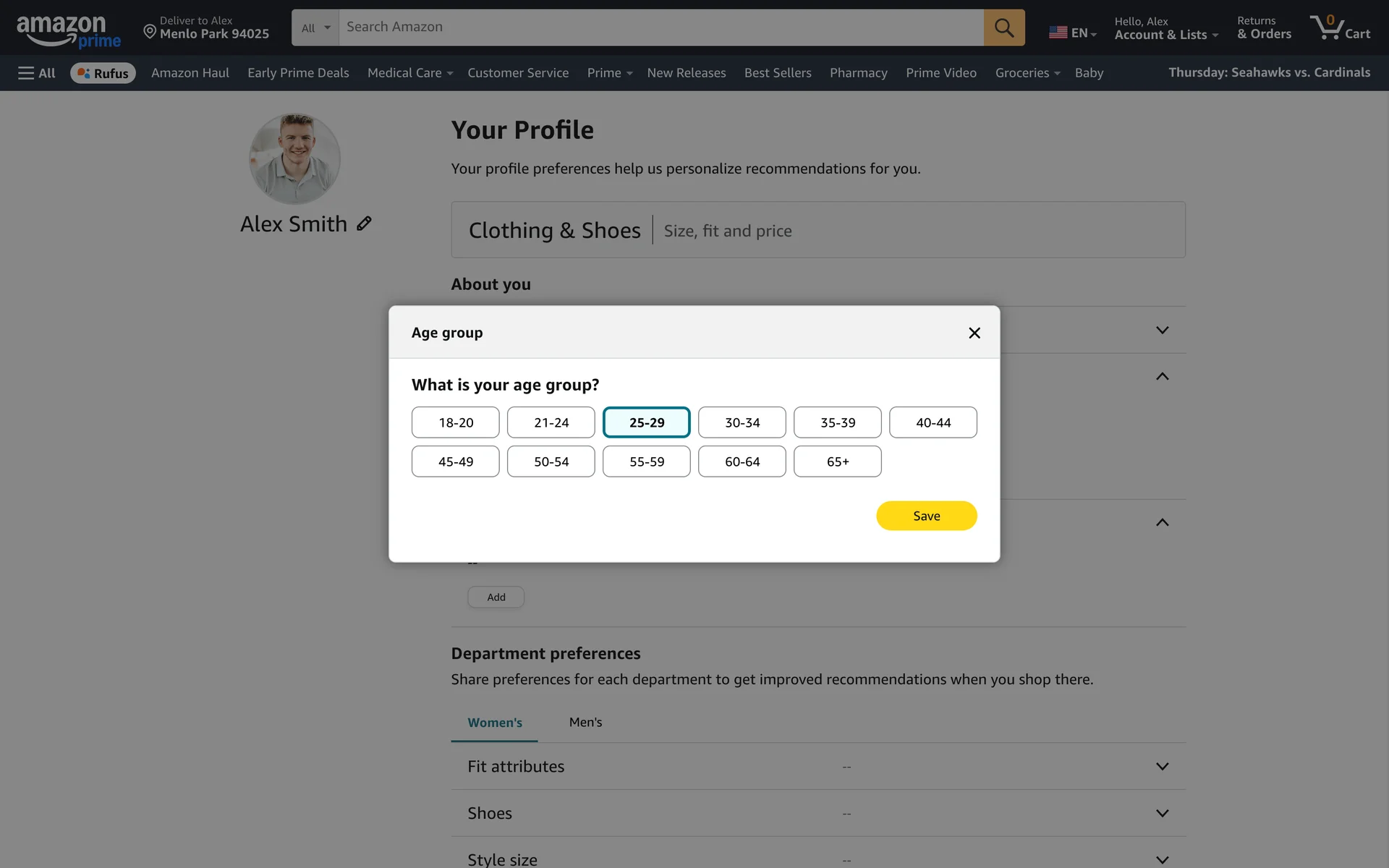Click the Amazon Prime logo

[x=68, y=32]
